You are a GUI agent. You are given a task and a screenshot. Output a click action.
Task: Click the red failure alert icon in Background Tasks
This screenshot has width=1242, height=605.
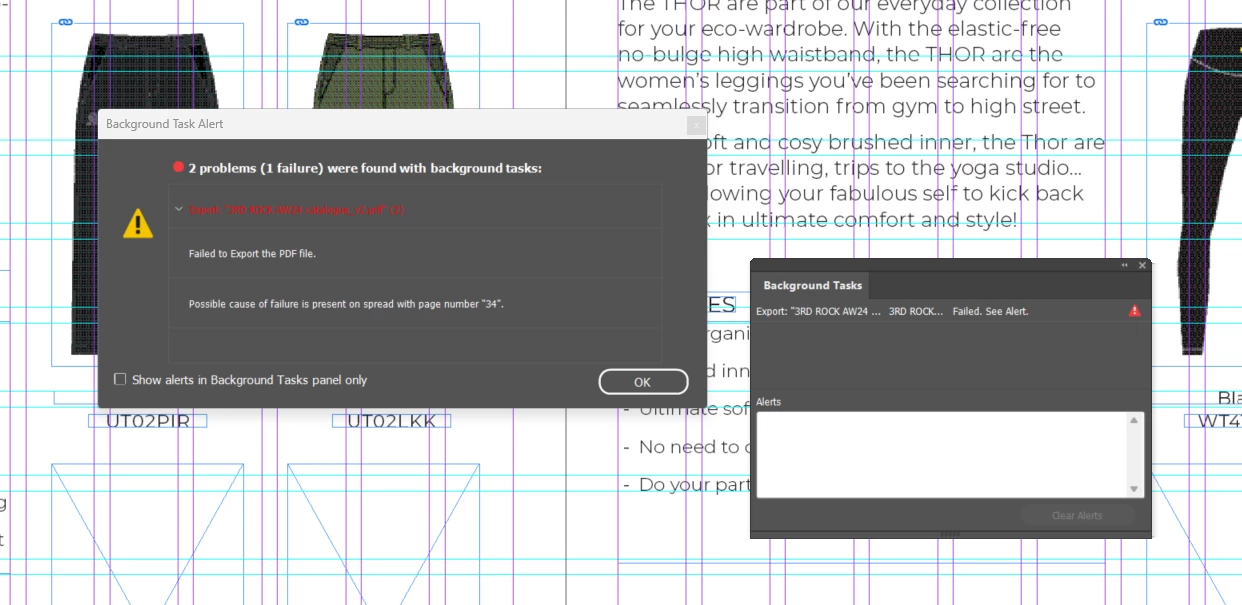(x=1134, y=311)
